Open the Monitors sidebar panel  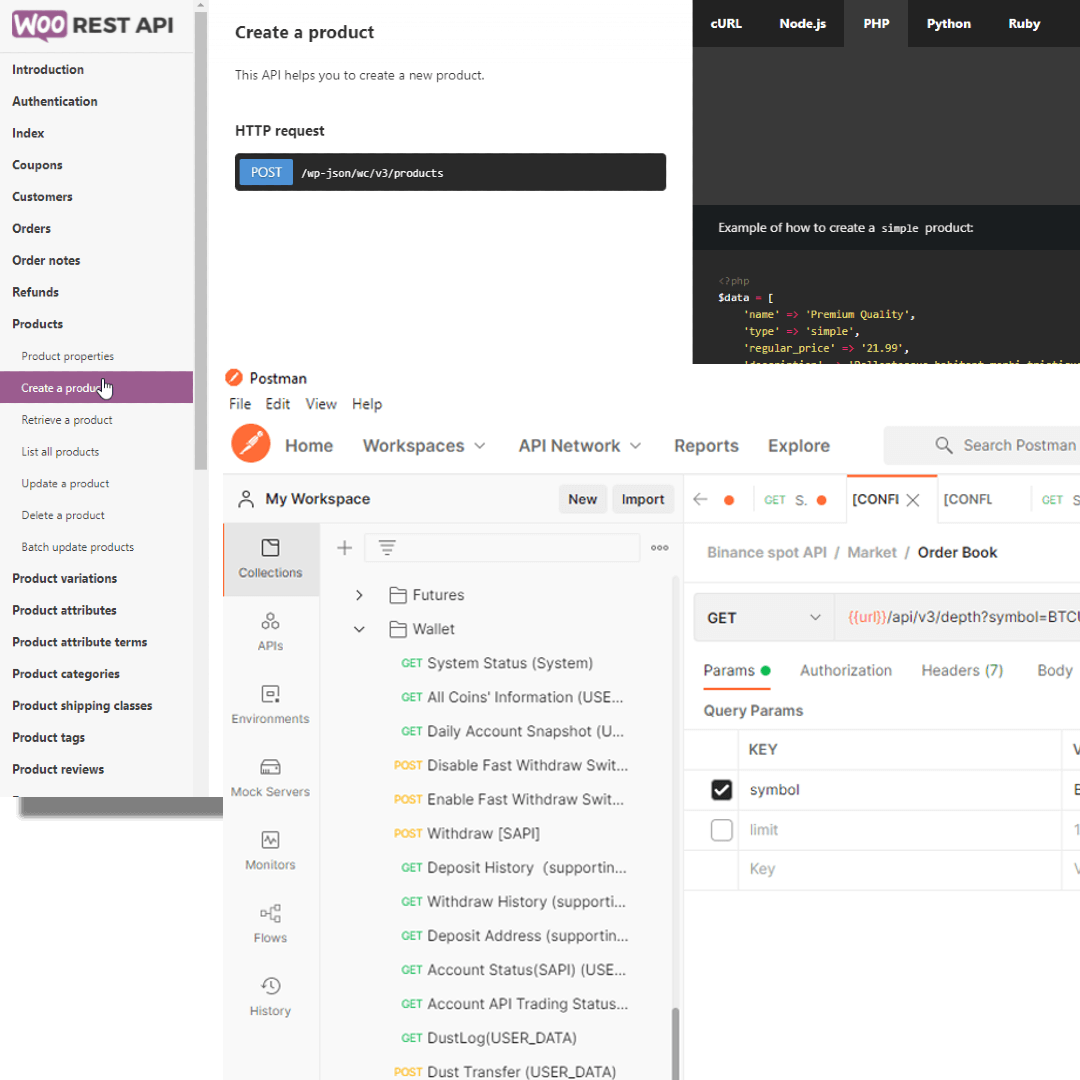[270, 851]
